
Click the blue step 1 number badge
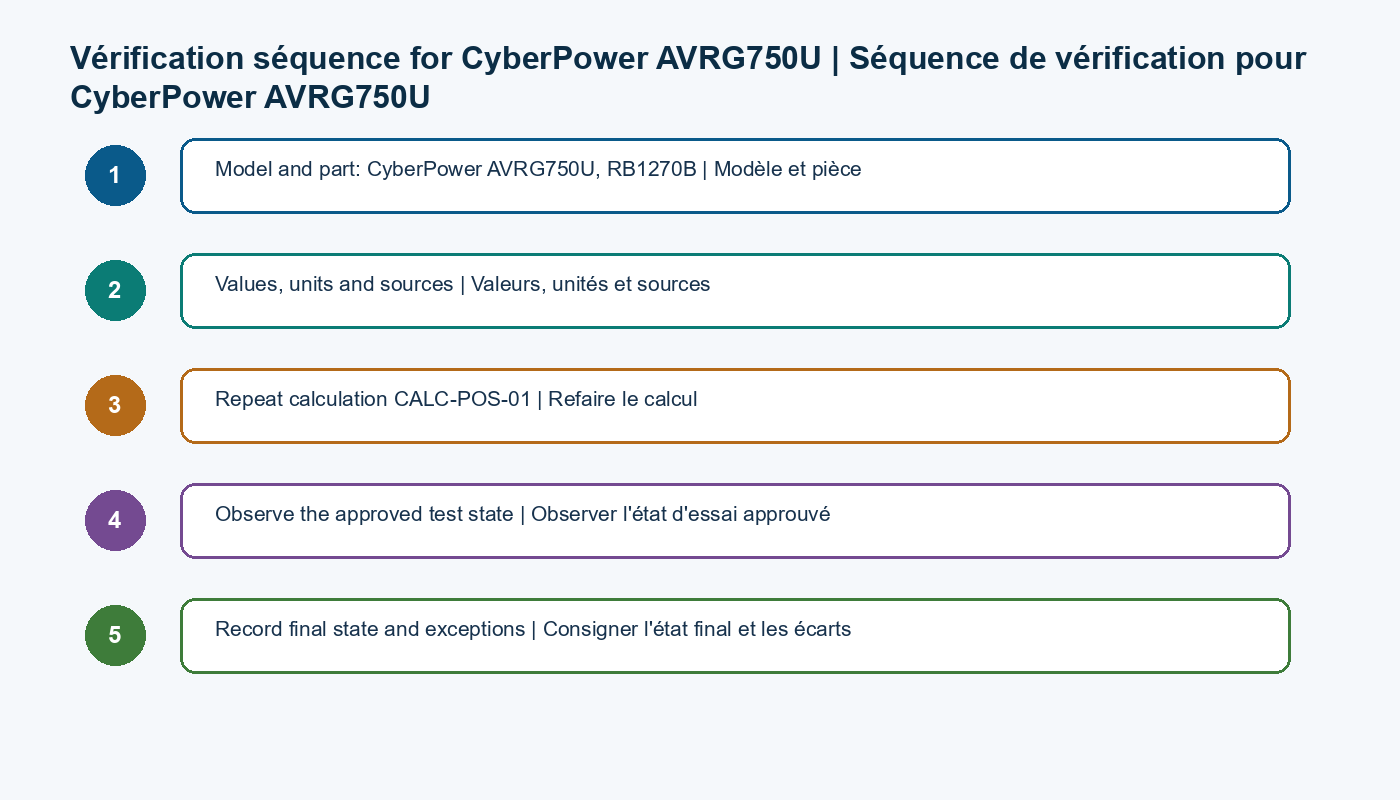click(x=115, y=176)
